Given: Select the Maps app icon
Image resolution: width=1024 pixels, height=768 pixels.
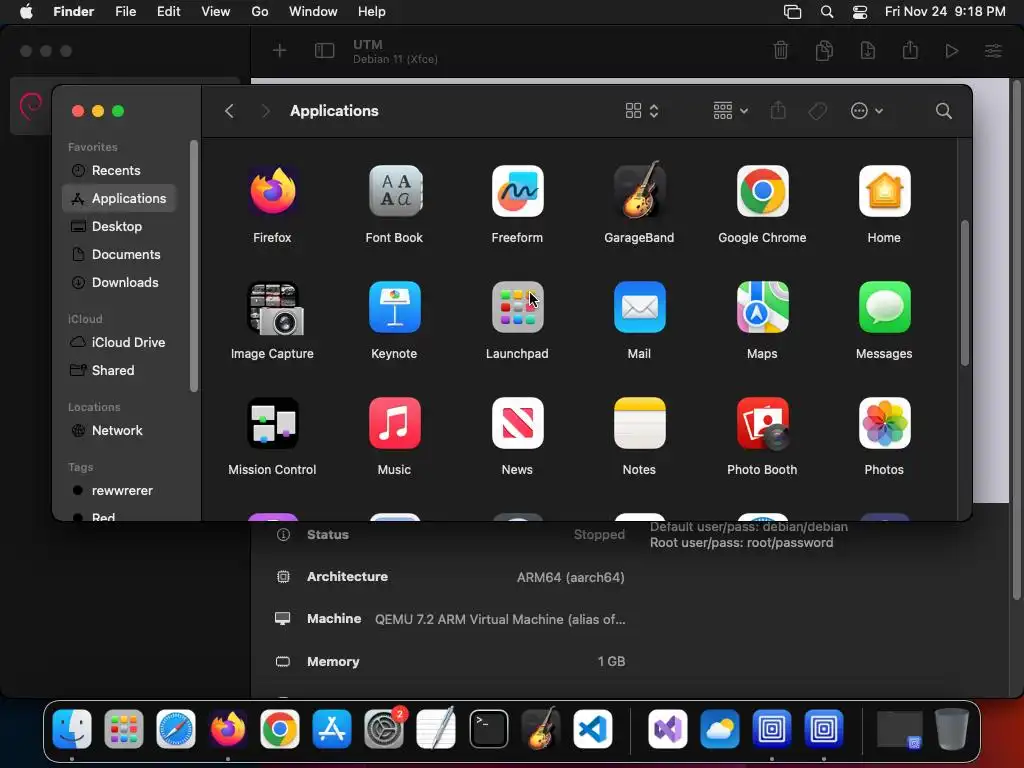Looking at the screenshot, I should [x=762, y=308].
